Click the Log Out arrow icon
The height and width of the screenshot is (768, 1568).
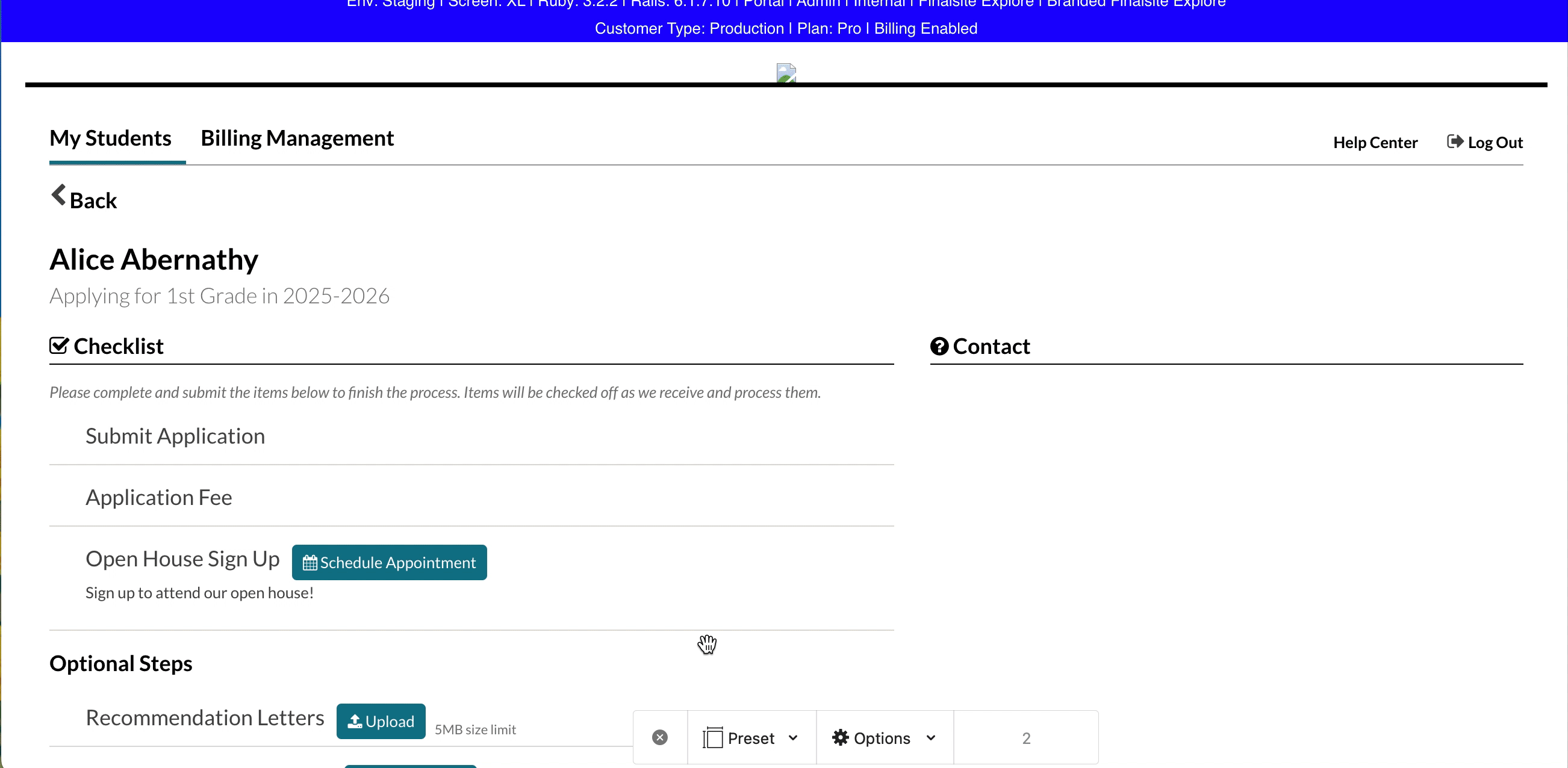[1454, 142]
